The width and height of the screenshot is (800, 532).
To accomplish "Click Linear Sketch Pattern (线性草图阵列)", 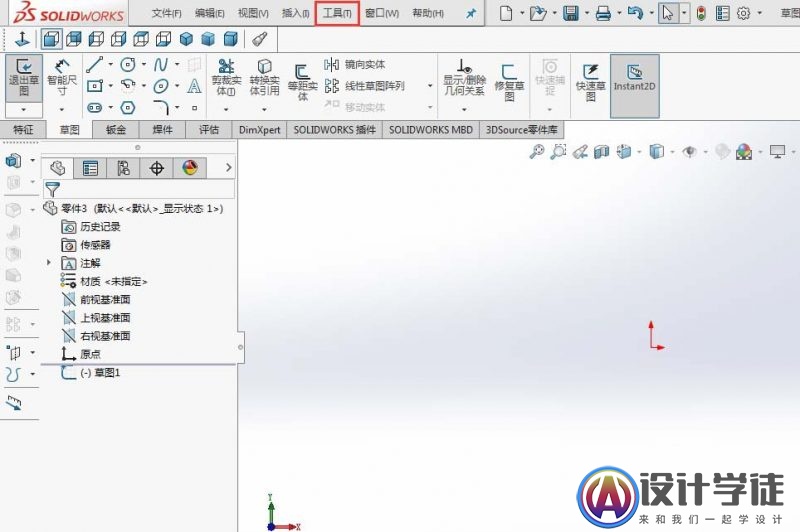I will coord(364,86).
